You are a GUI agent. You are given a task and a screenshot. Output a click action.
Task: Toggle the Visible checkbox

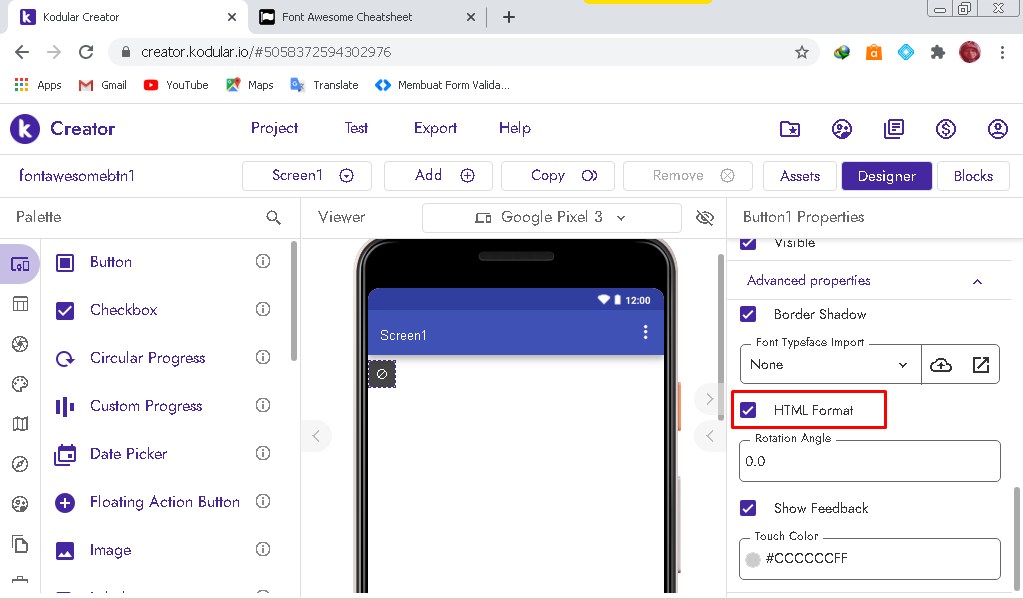(748, 243)
